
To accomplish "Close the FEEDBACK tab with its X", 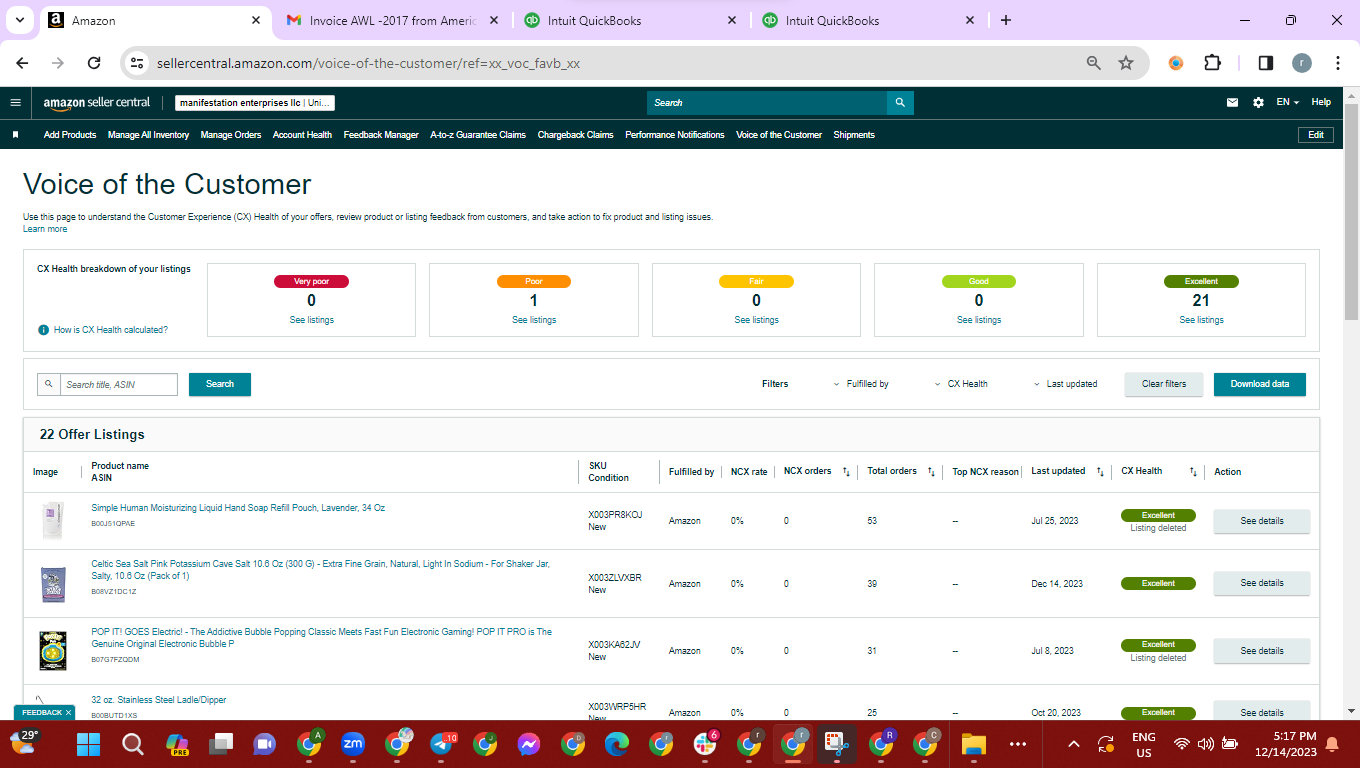I will point(68,713).
